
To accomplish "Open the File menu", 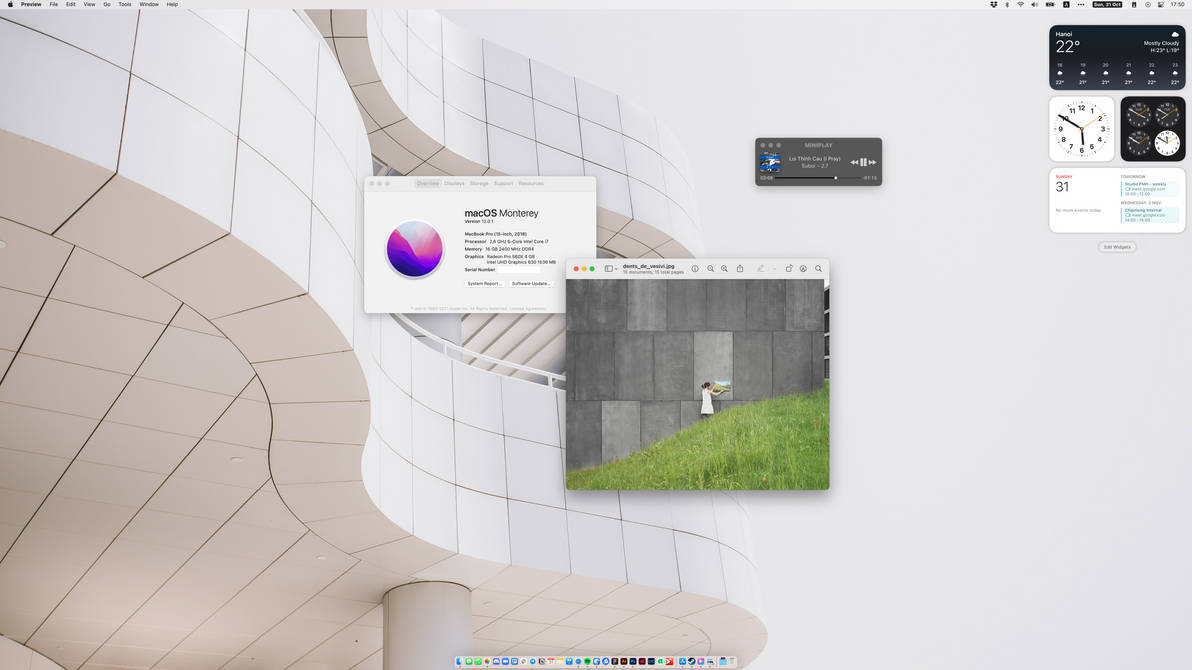I will (x=53, y=5).
